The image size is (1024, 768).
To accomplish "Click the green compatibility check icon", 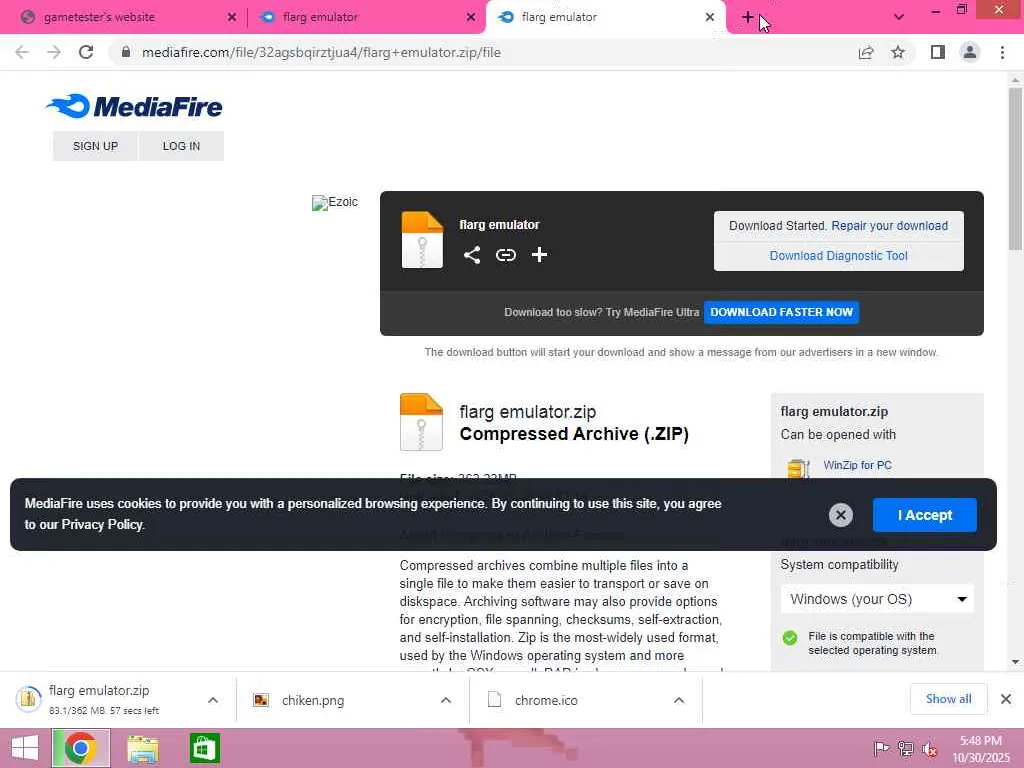I will click(x=790, y=638).
